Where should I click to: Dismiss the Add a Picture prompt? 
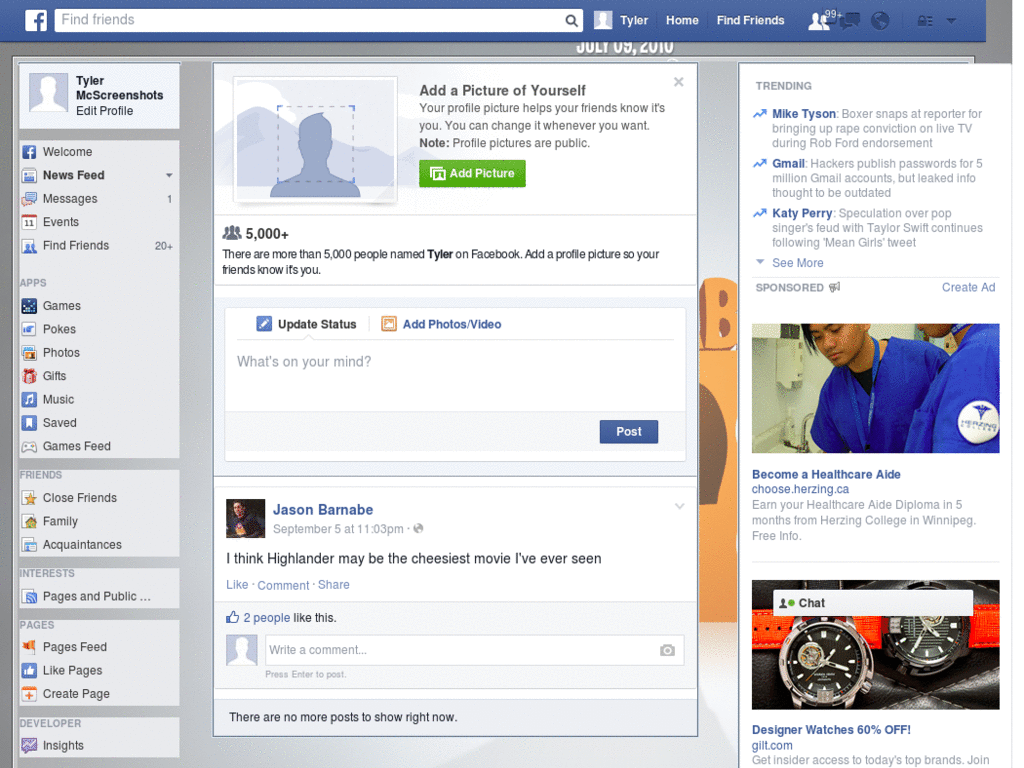click(679, 82)
